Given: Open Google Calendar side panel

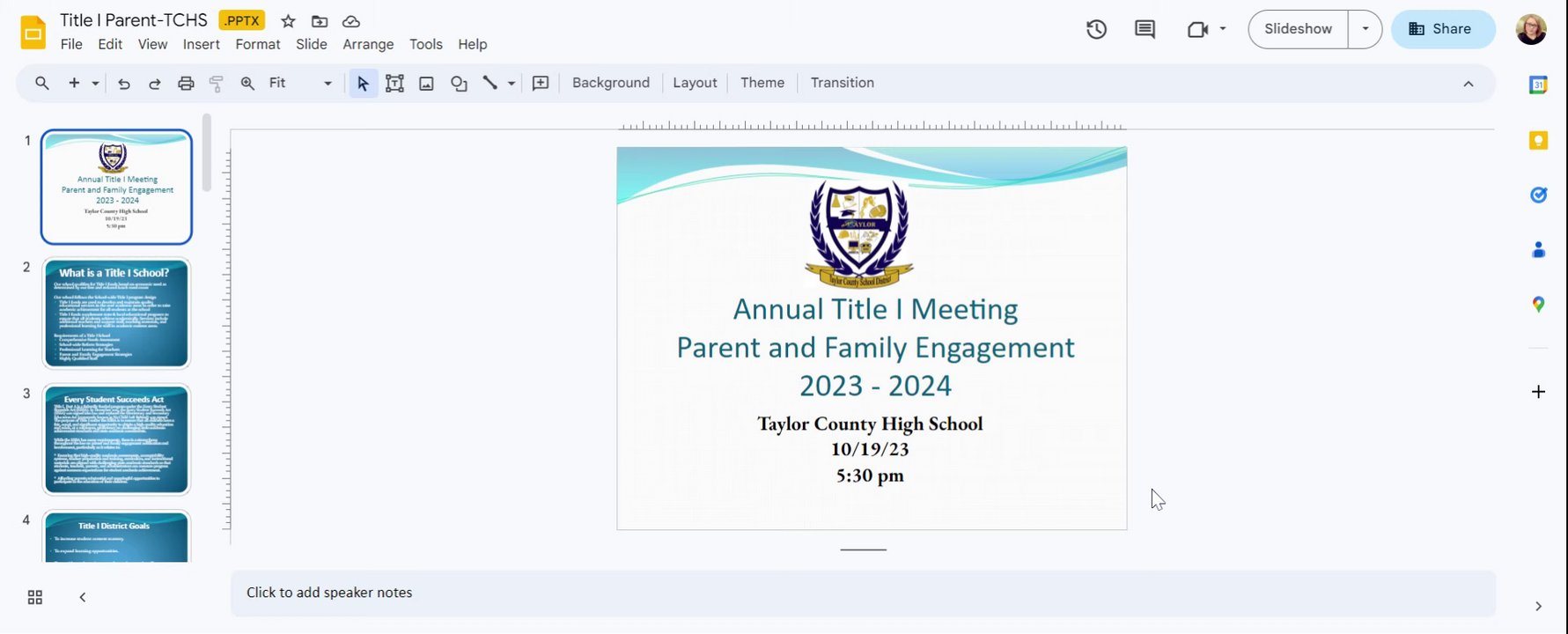Looking at the screenshot, I should click(x=1538, y=85).
